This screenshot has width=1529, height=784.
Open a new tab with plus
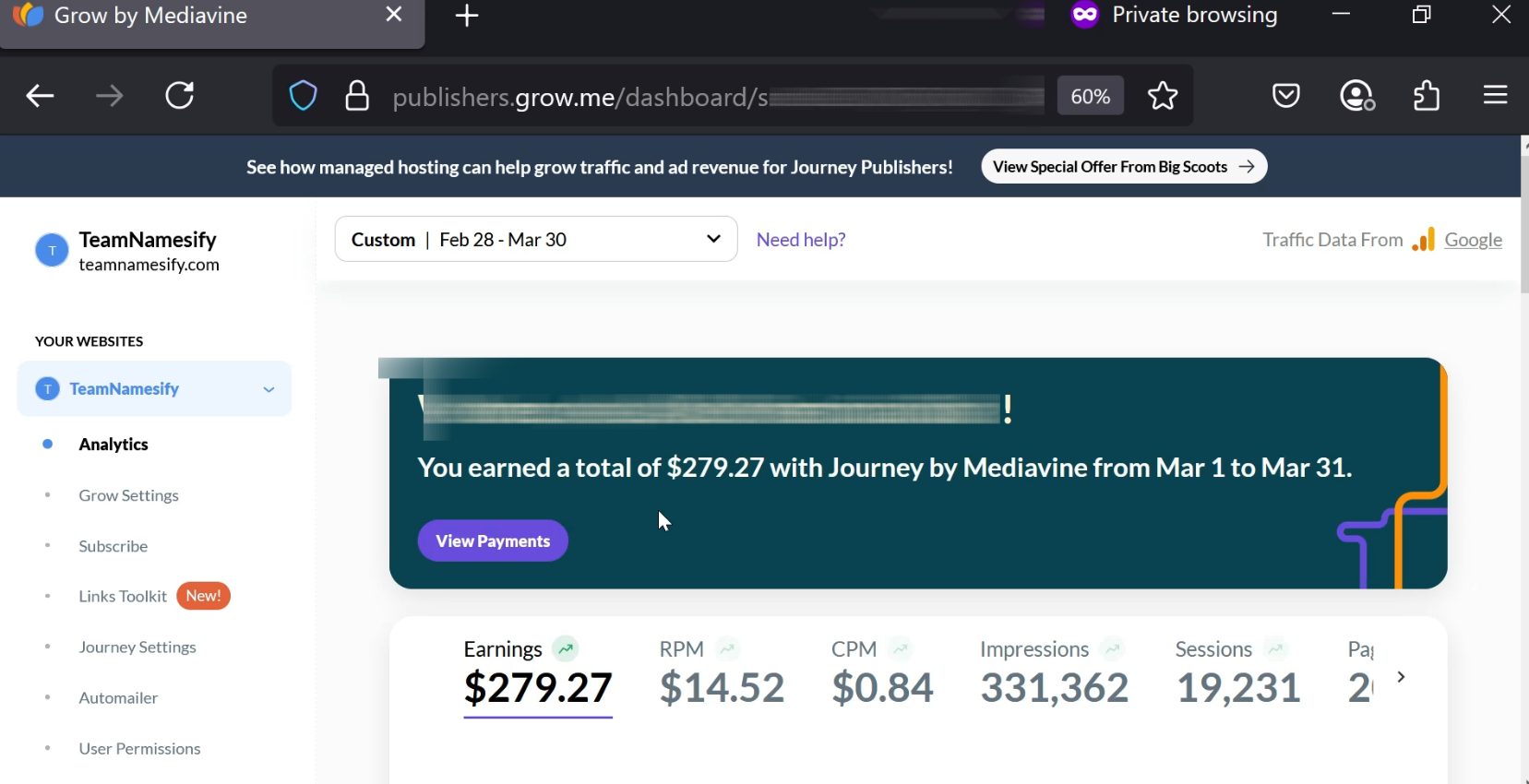467,16
